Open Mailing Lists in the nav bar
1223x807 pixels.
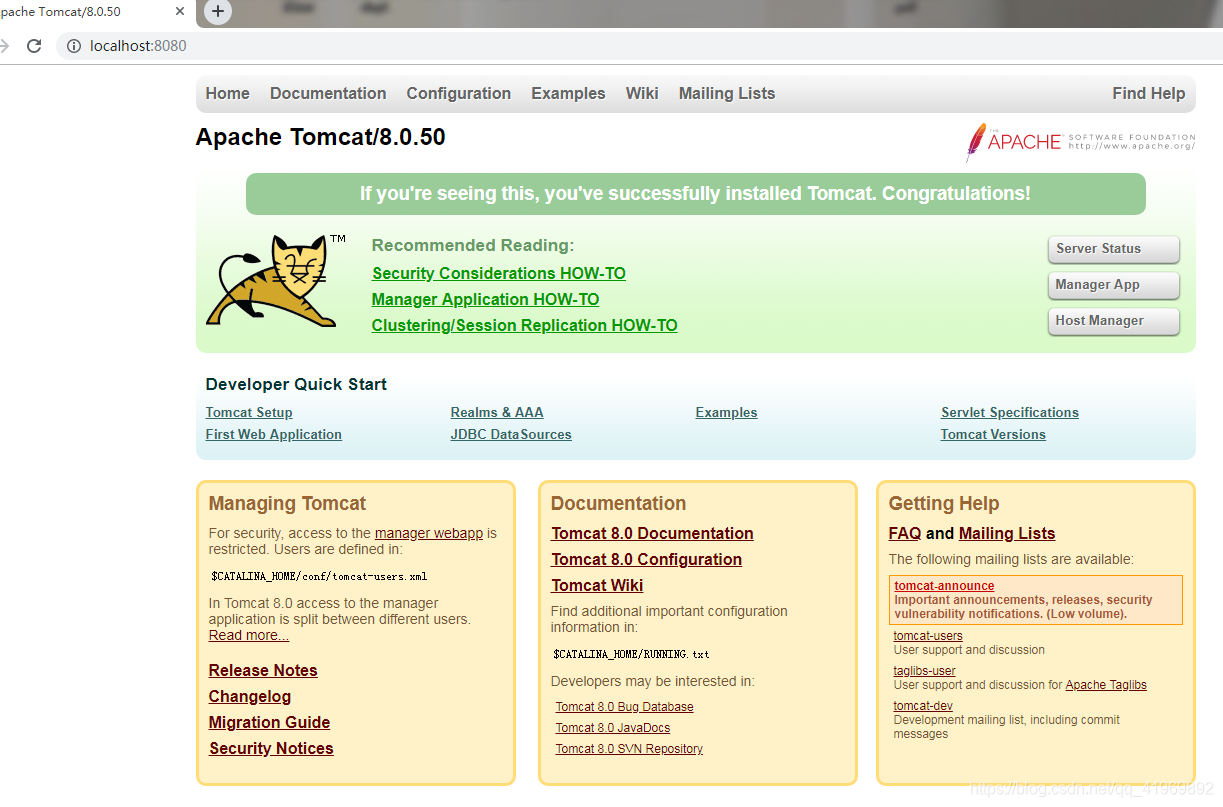point(727,93)
